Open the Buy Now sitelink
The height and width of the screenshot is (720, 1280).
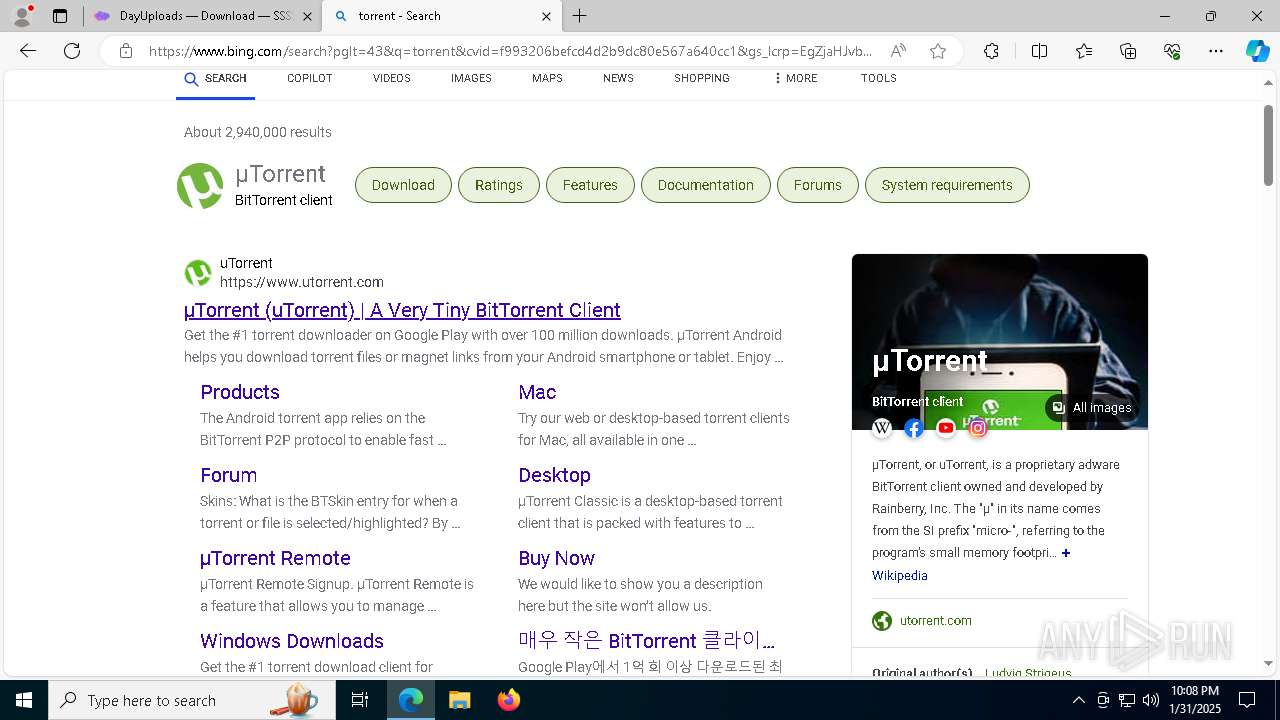(x=556, y=558)
